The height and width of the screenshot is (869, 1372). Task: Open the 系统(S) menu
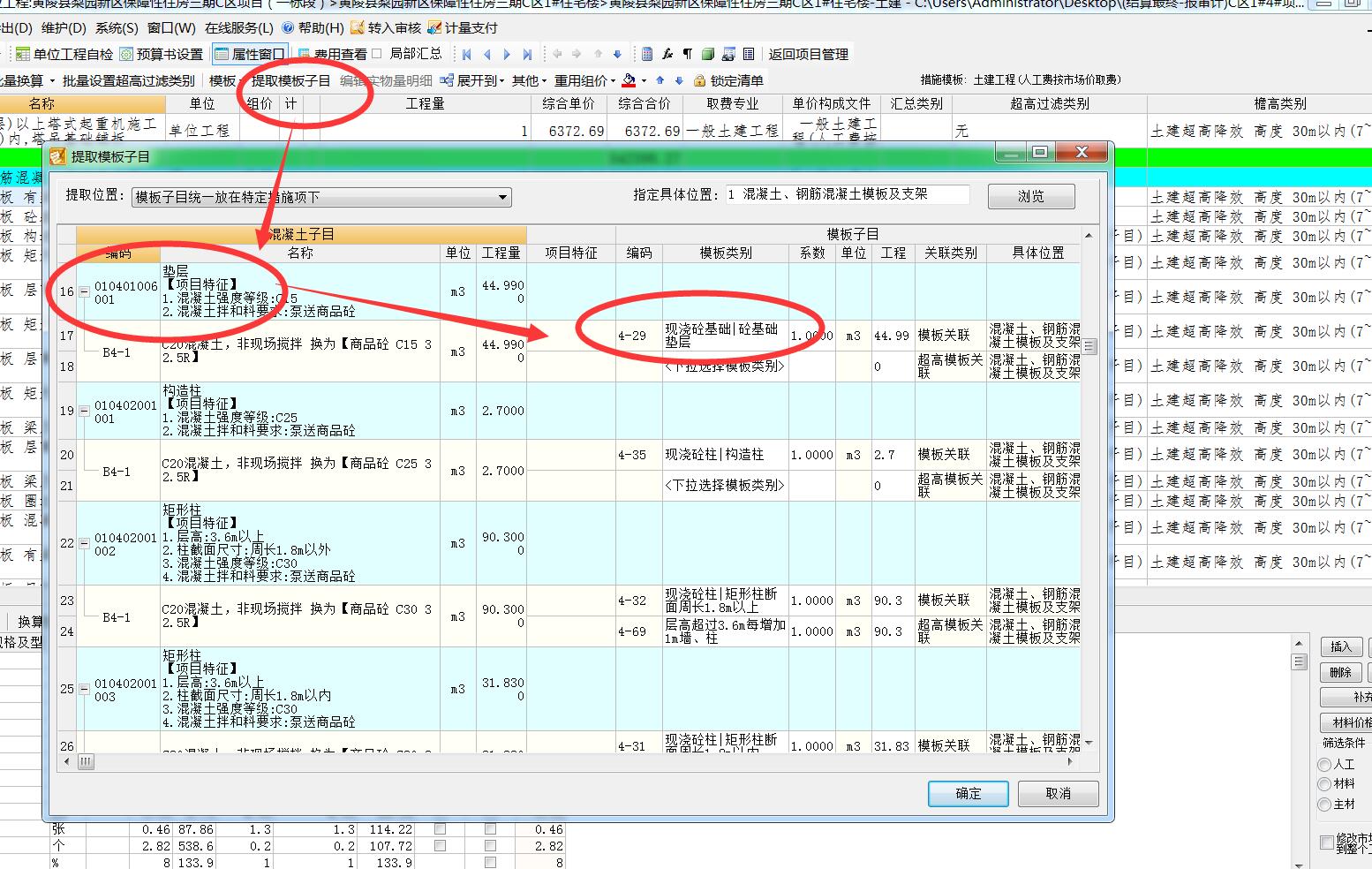click(117, 28)
